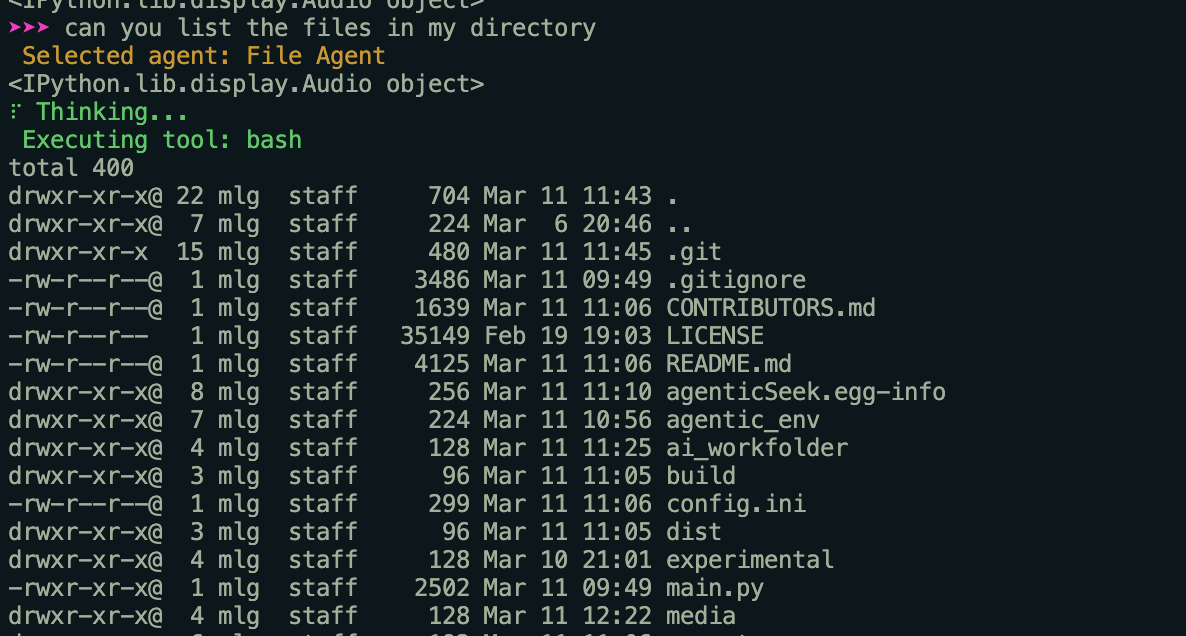This screenshot has width=1186, height=636.
Task: Select the .gitignore filename
Action: (x=736, y=280)
